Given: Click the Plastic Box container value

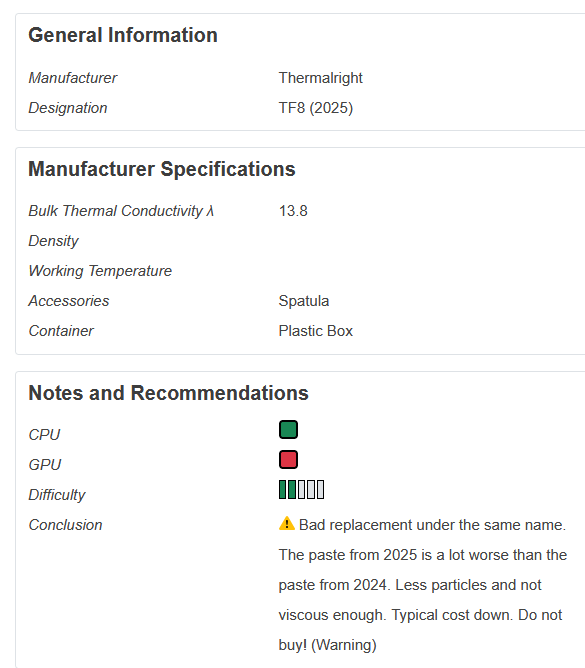Looking at the screenshot, I should pos(316,331).
